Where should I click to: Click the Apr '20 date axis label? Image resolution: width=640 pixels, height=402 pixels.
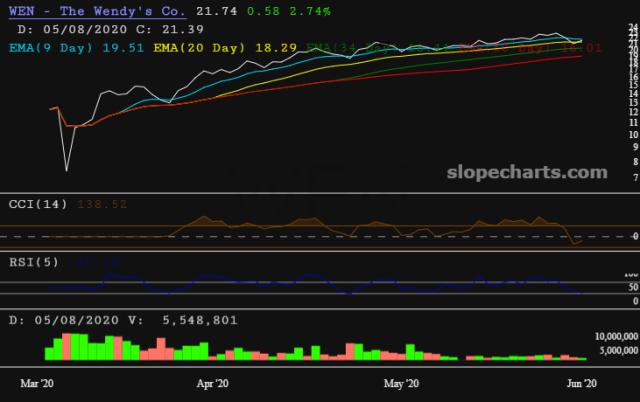click(212, 383)
